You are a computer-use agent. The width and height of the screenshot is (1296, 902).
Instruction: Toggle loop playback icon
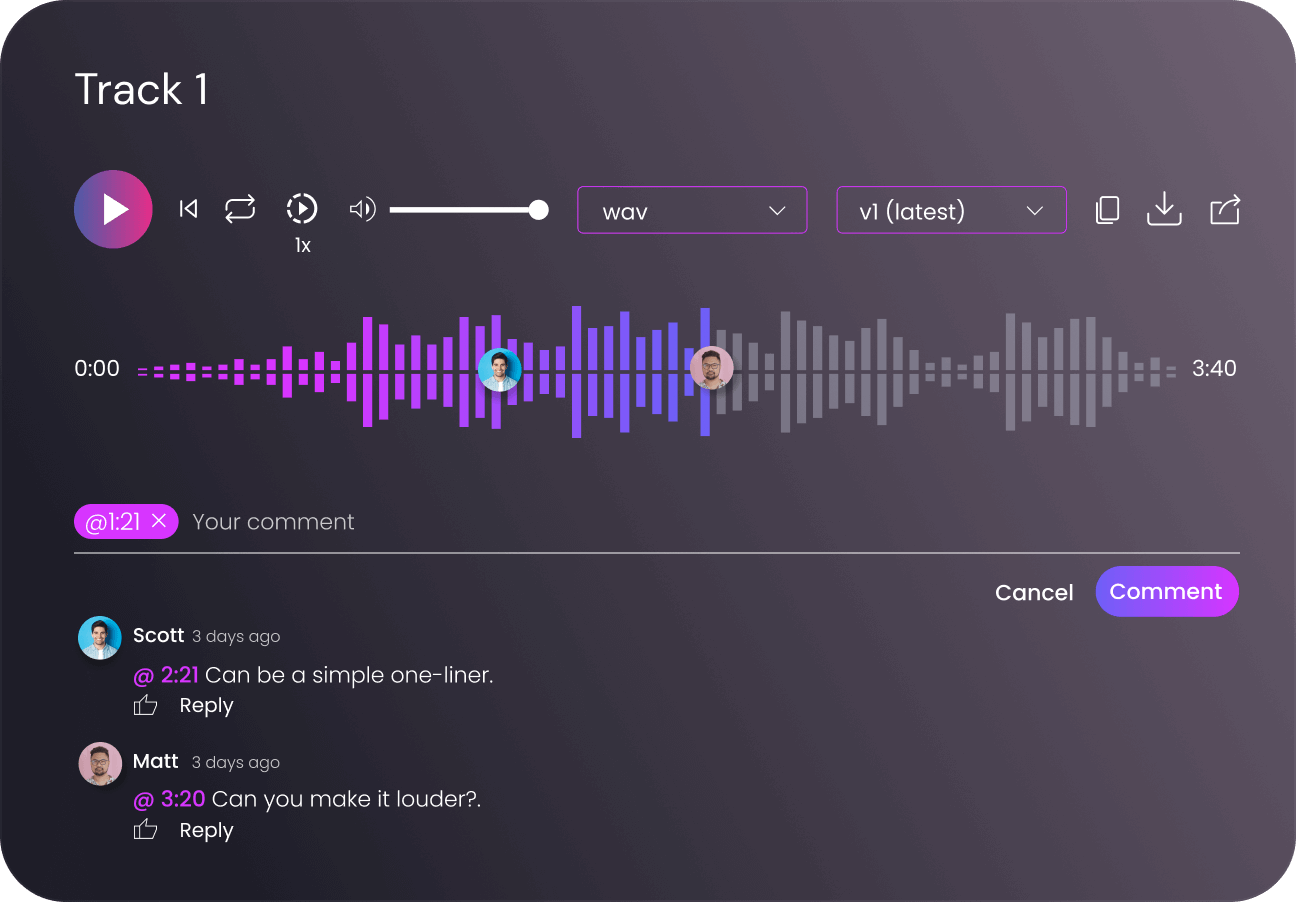tap(240, 209)
